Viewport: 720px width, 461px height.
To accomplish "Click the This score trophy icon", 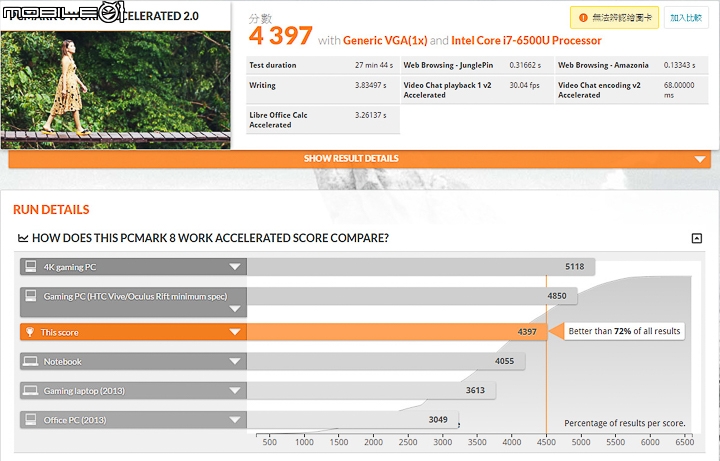I will click(x=30, y=332).
